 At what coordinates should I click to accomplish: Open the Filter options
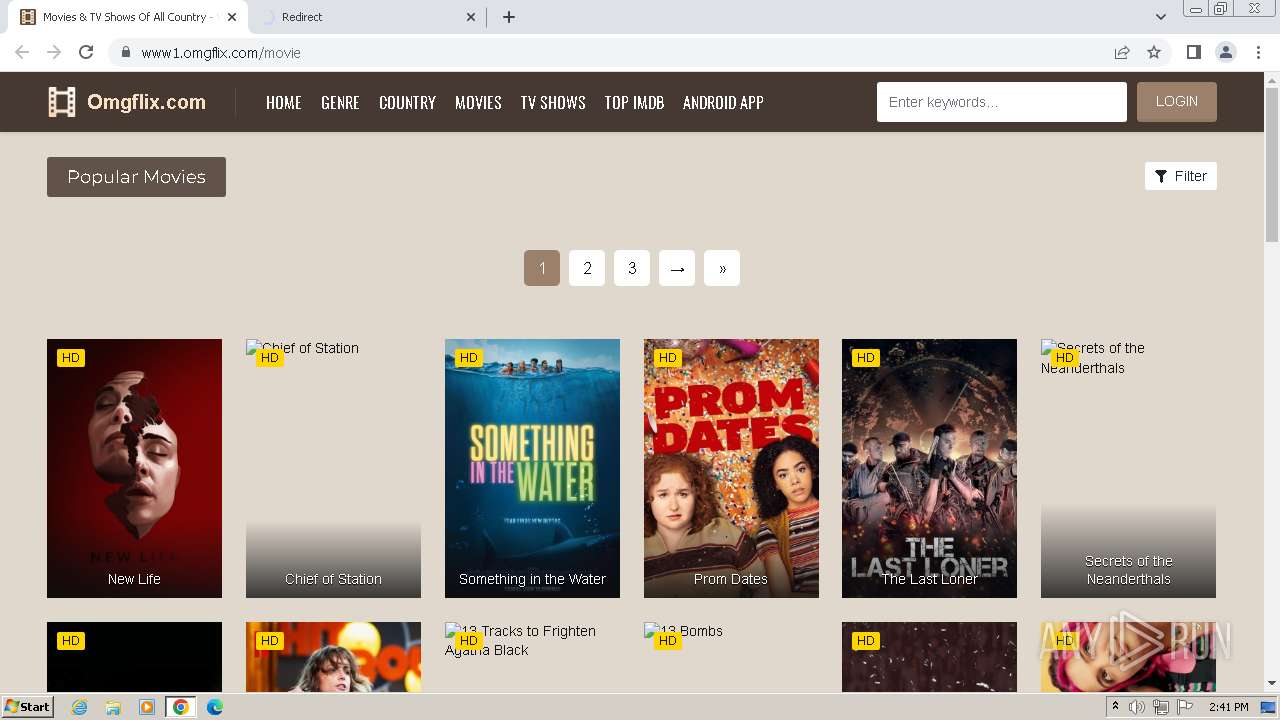(x=1181, y=176)
